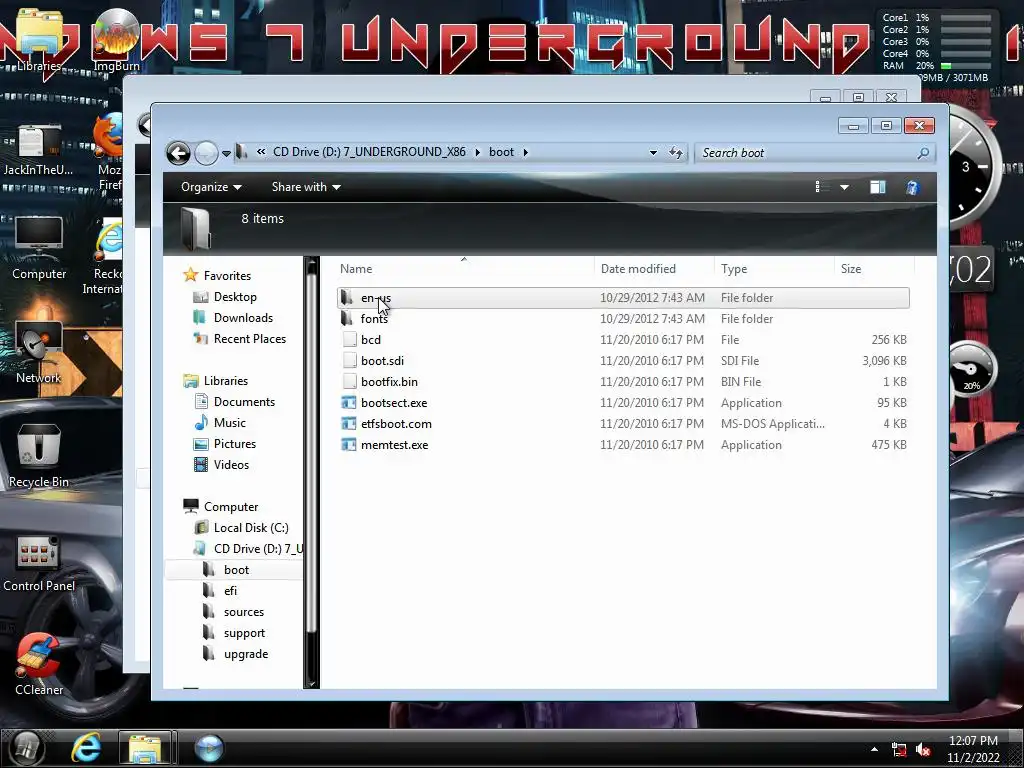
Task: Select Libraries in navigation pane
Action: click(225, 381)
